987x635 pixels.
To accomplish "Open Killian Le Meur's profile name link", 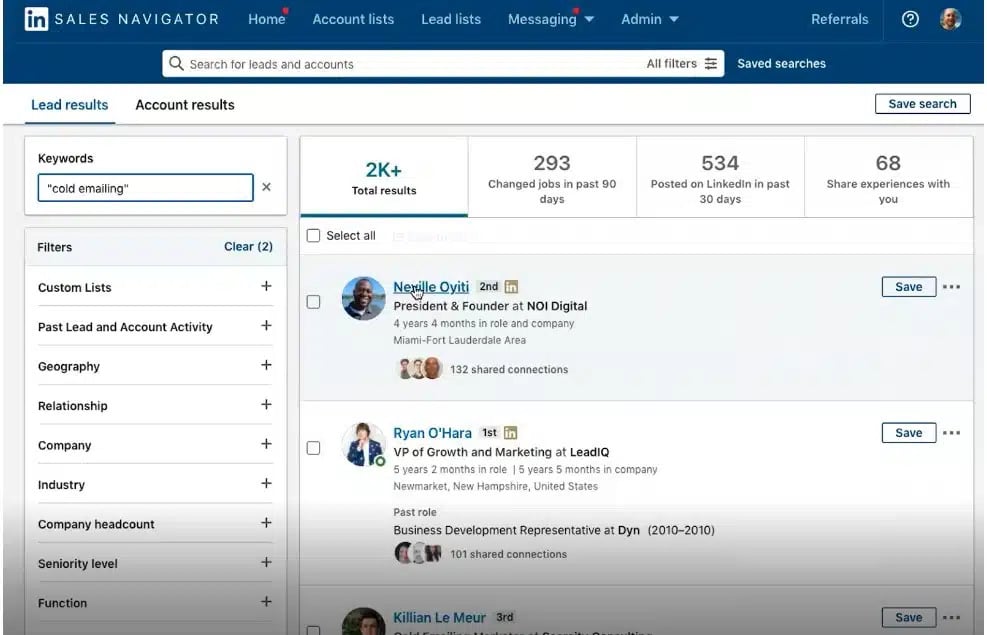I will [x=439, y=617].
